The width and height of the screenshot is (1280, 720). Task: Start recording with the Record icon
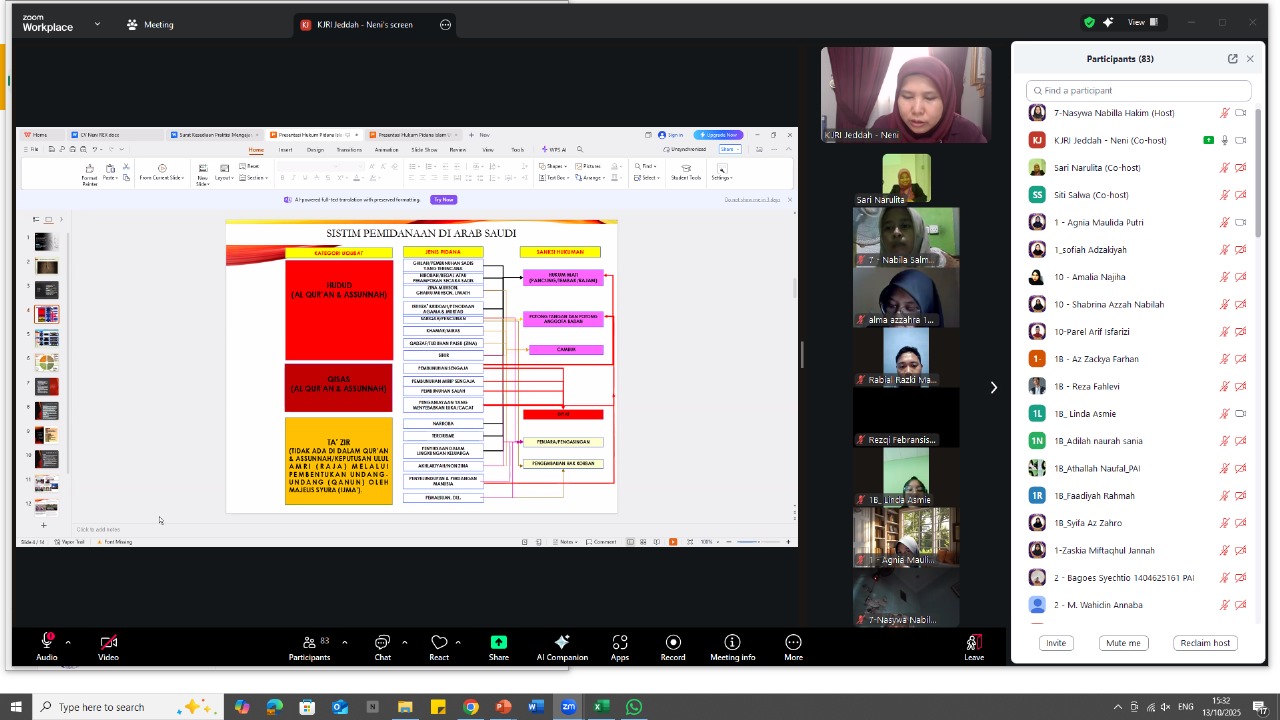[673, 643]
